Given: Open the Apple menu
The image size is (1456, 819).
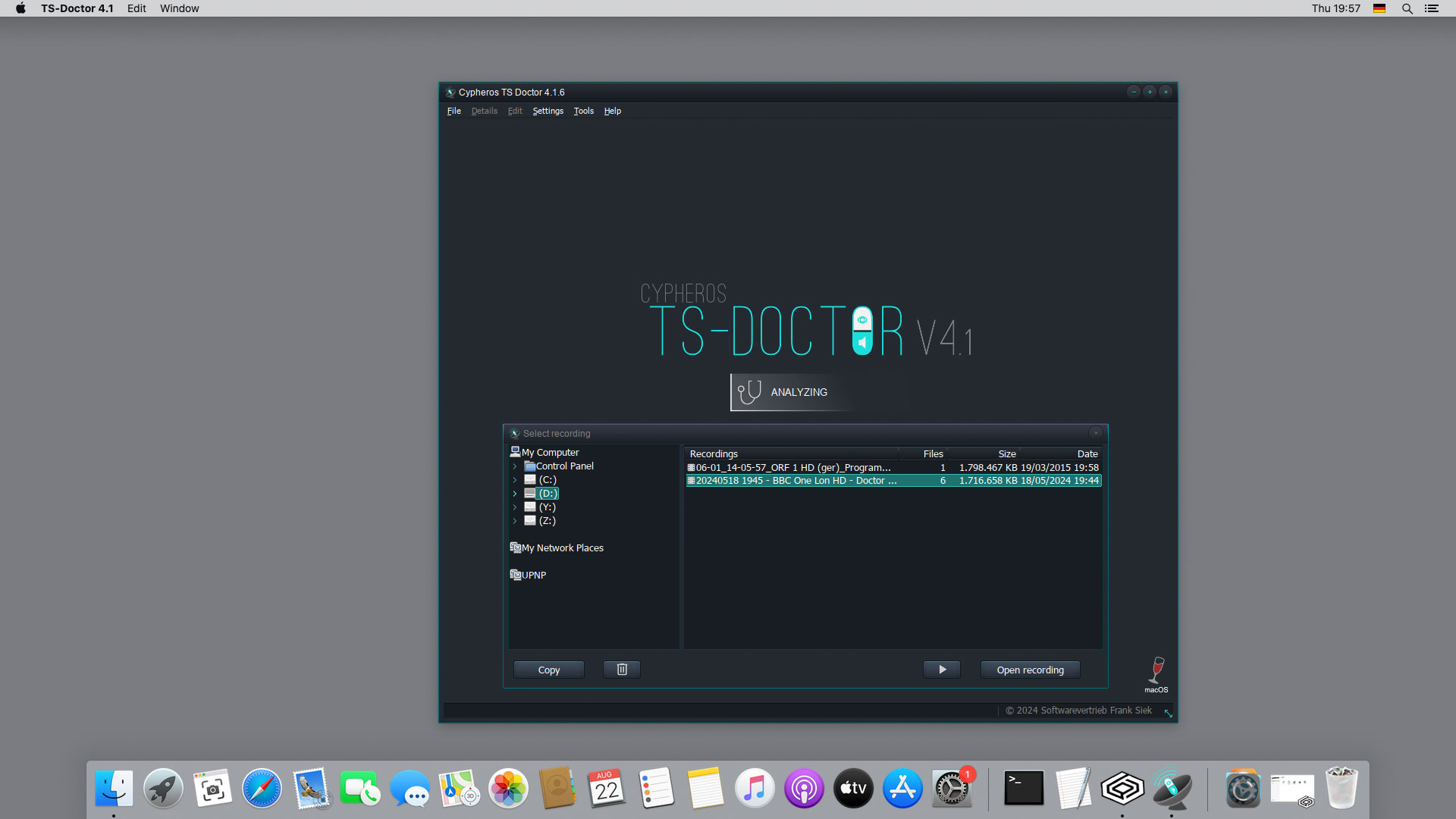Looking at the screenshot, I should [20, 8].
